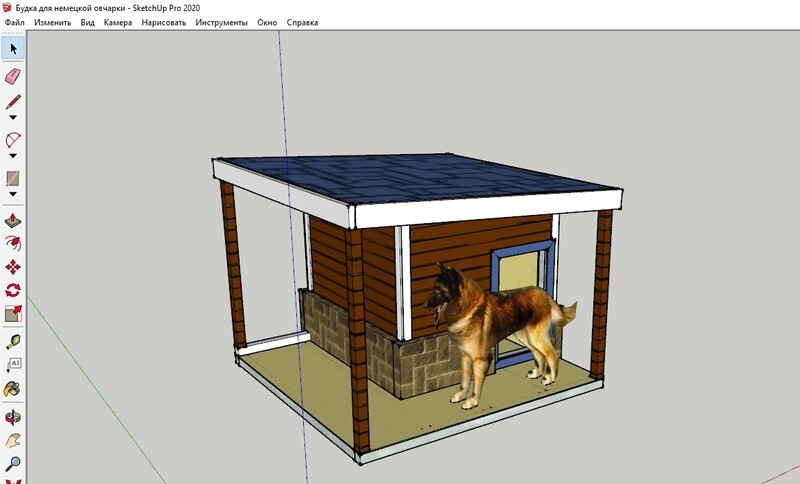This screenshot has height=484, width=800.
Task: Open the Камера menu
Action: coord(117,21)
